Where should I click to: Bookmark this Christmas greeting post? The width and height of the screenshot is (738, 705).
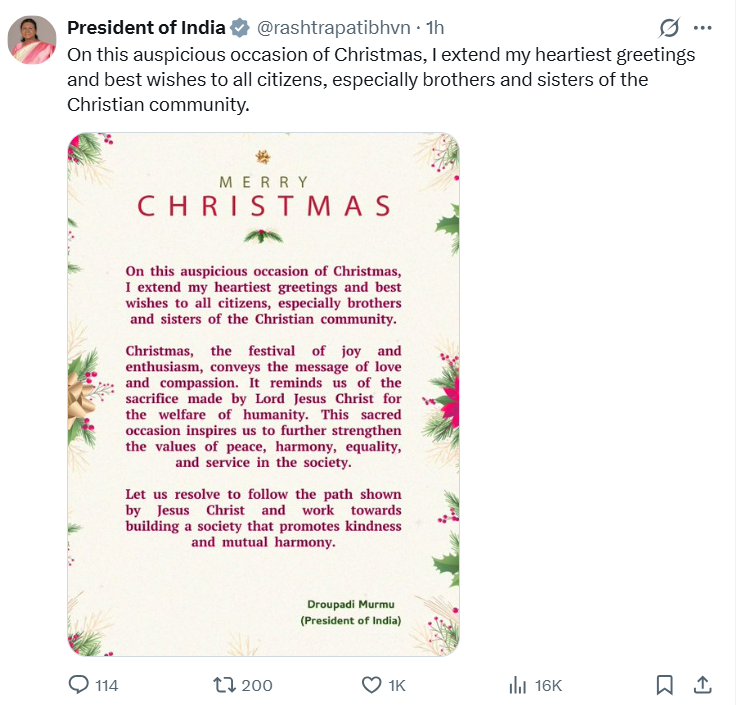664,685
